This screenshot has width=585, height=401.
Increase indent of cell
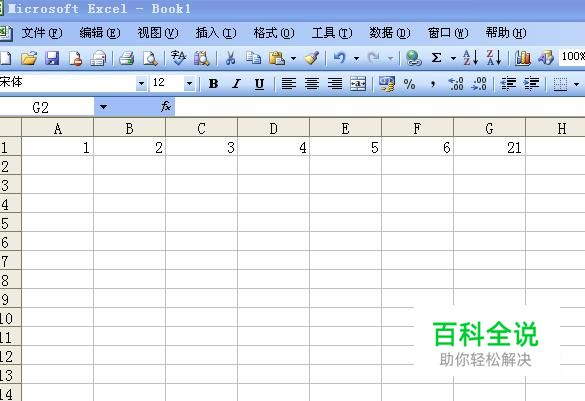pyautogui.click(x=531, y=84)
